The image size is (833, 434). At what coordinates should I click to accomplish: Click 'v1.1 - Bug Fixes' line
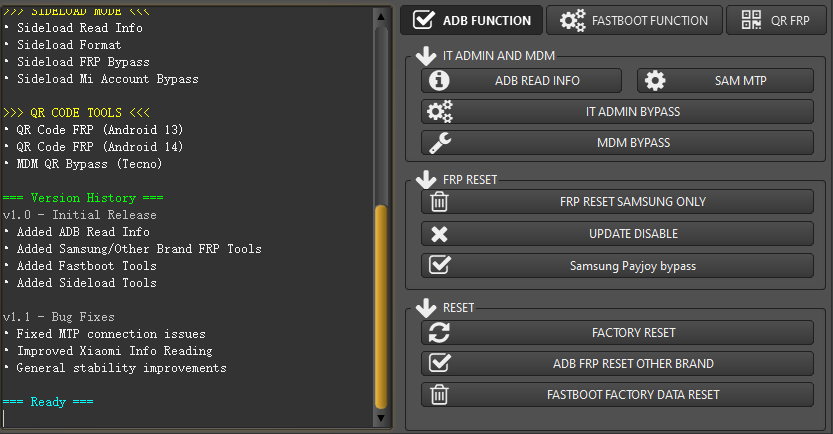pos(59,317)
